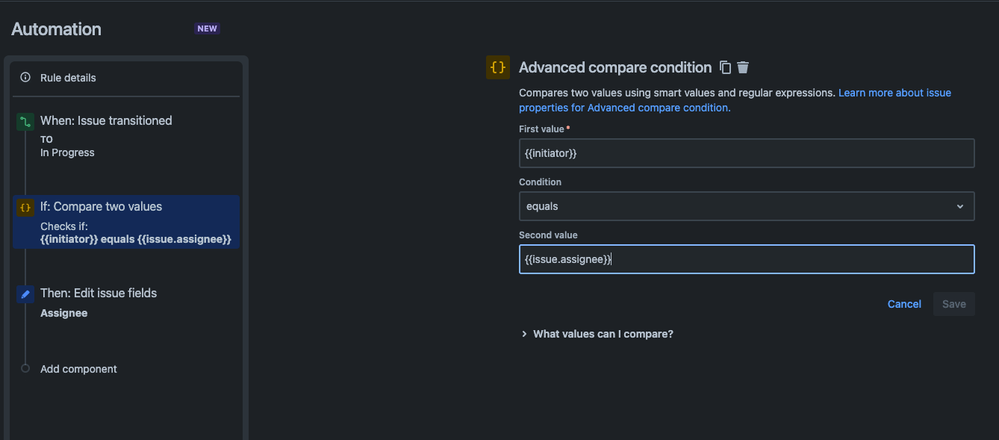Cancel the condition changes

pos(904,304)
